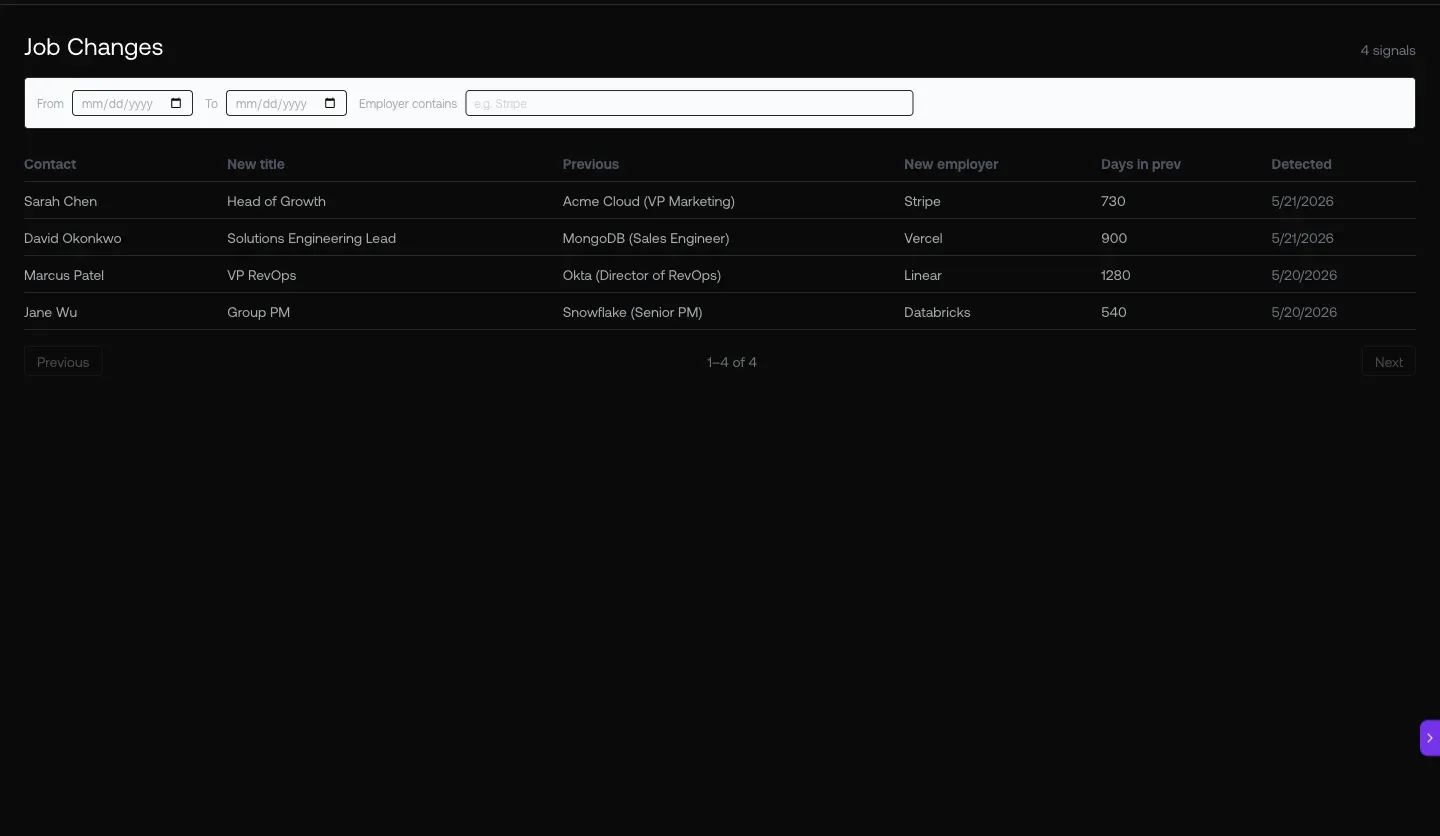The image size is (1440, 836).
Task: Click the From date input field
Action: [132, 103]
